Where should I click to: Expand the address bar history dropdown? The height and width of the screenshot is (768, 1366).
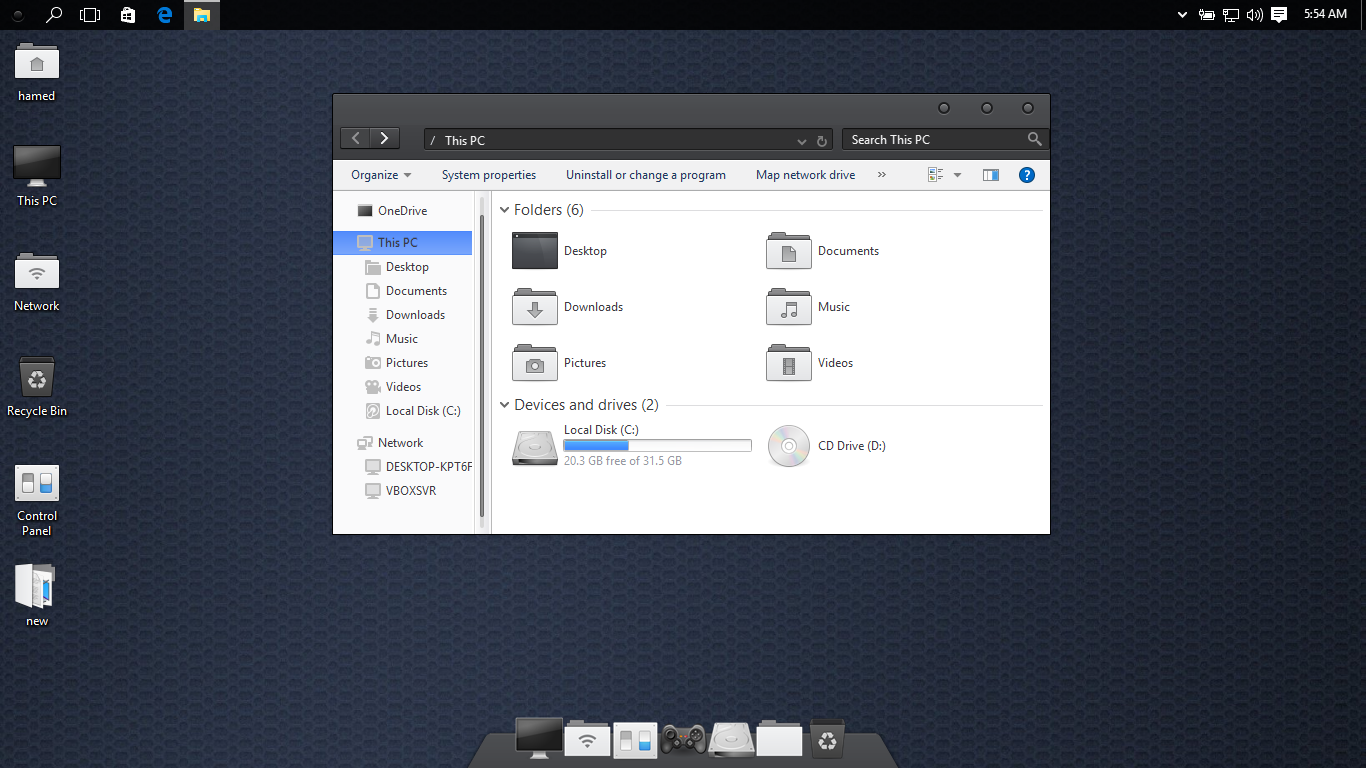(x=802, y=141)
